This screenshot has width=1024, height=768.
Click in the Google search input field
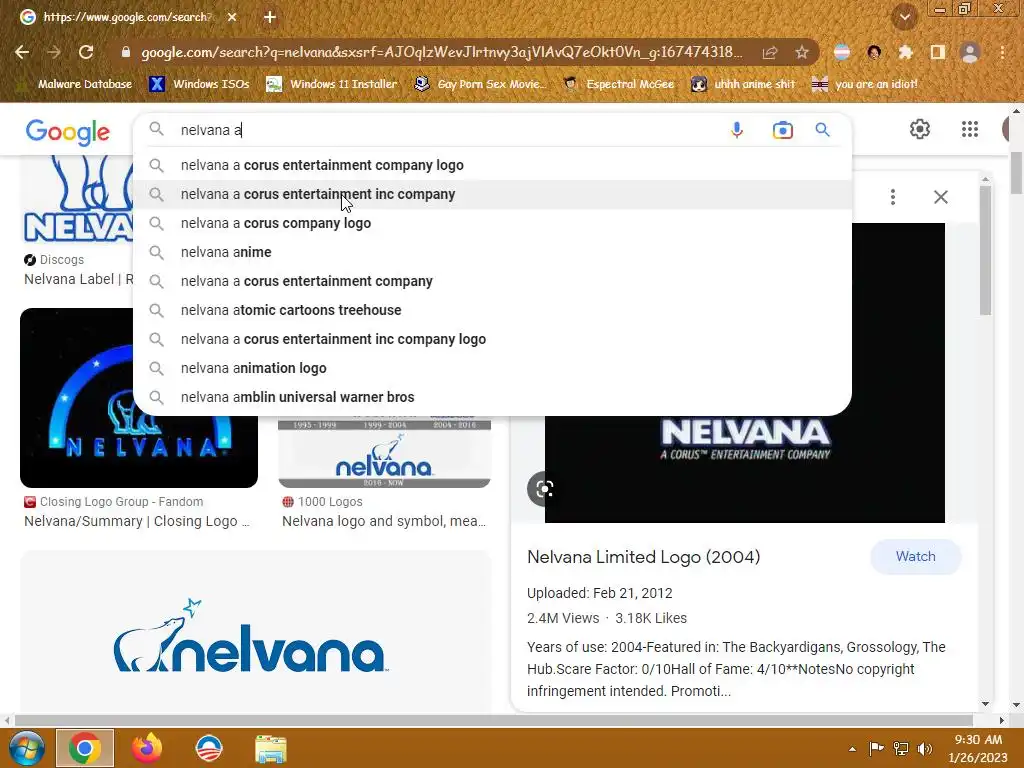444,130
